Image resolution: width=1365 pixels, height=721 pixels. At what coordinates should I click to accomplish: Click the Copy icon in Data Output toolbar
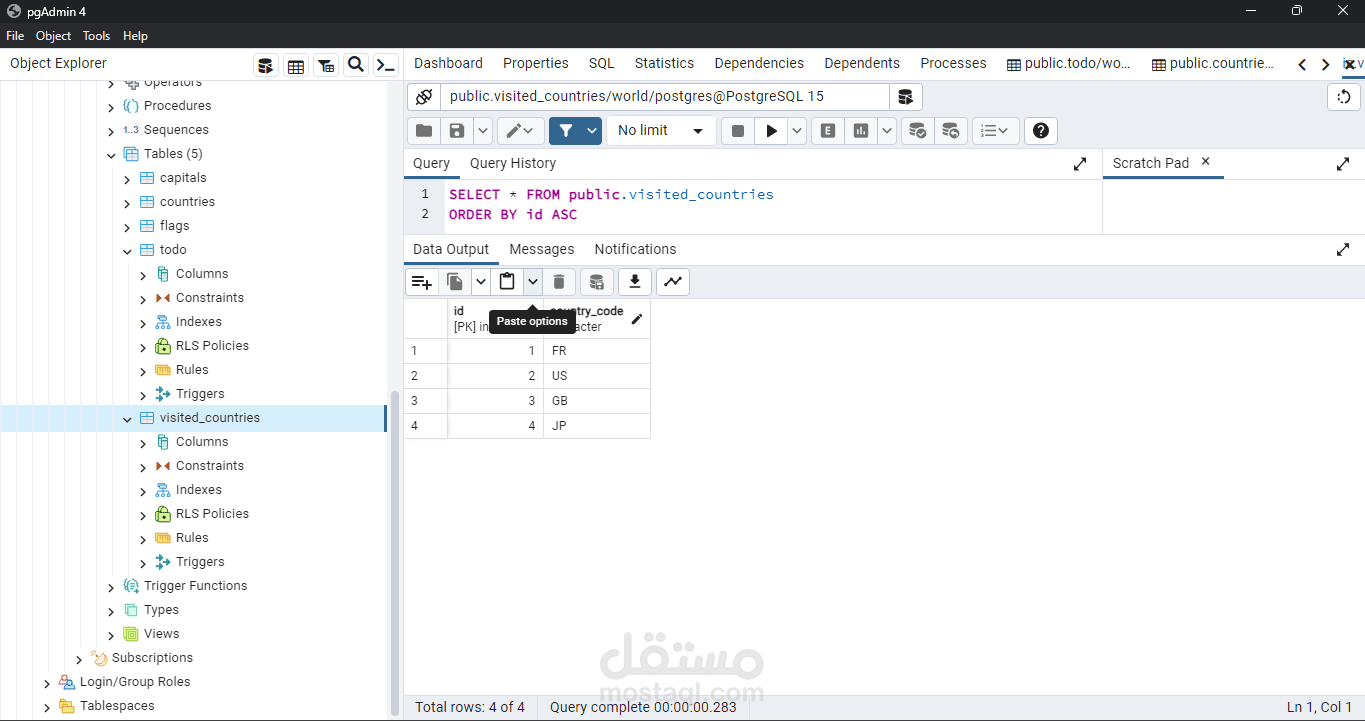(455, 282)
